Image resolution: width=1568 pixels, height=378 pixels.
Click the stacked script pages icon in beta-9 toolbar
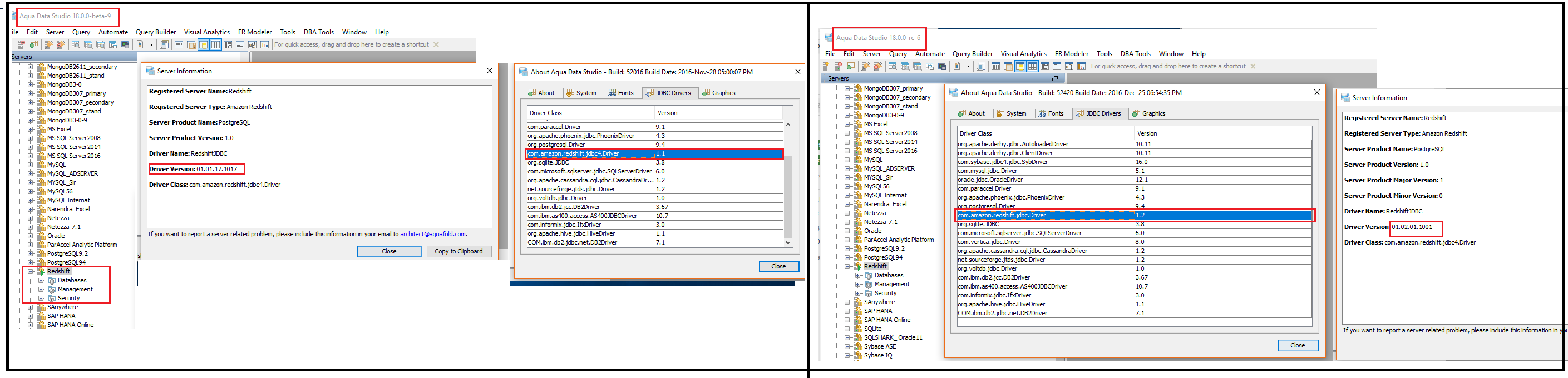[164, 44]
